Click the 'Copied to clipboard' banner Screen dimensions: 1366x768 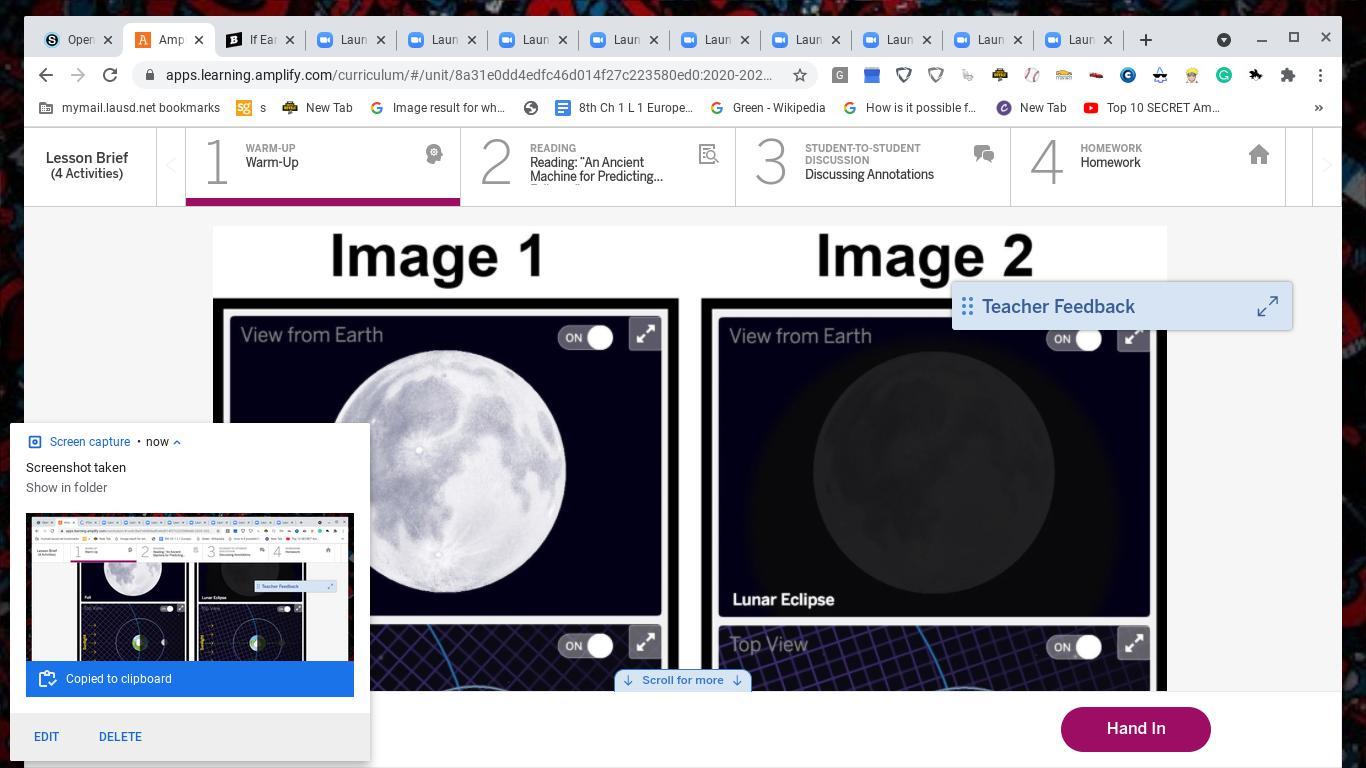pyautogui.click(x=190, y=679)
